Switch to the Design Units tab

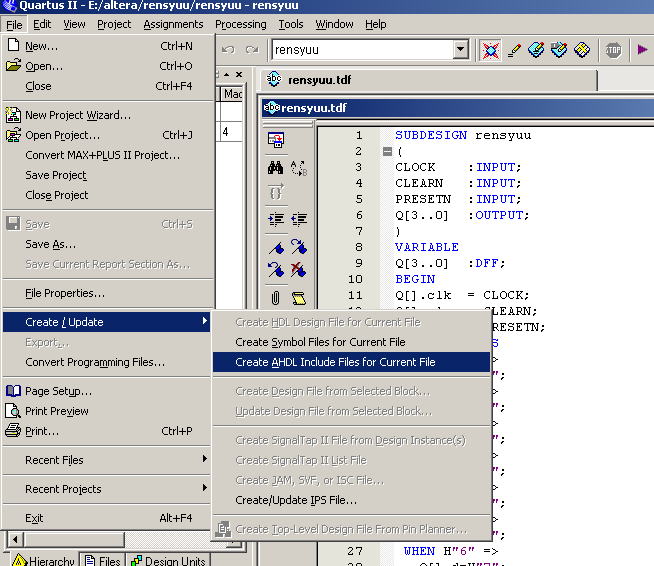[168, 560]
